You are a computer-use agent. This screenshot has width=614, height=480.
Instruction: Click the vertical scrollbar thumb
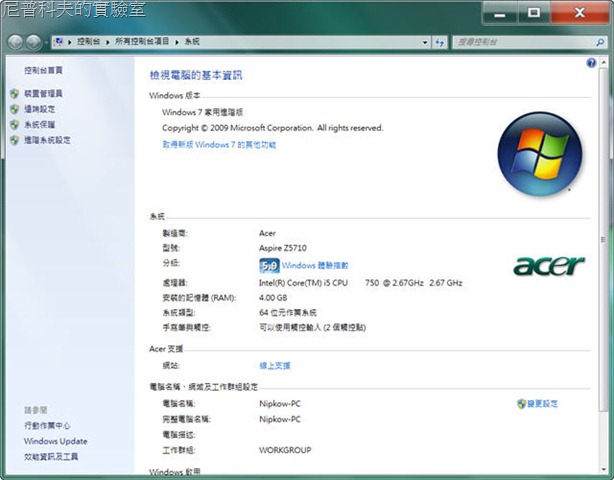tap(603, 240)
